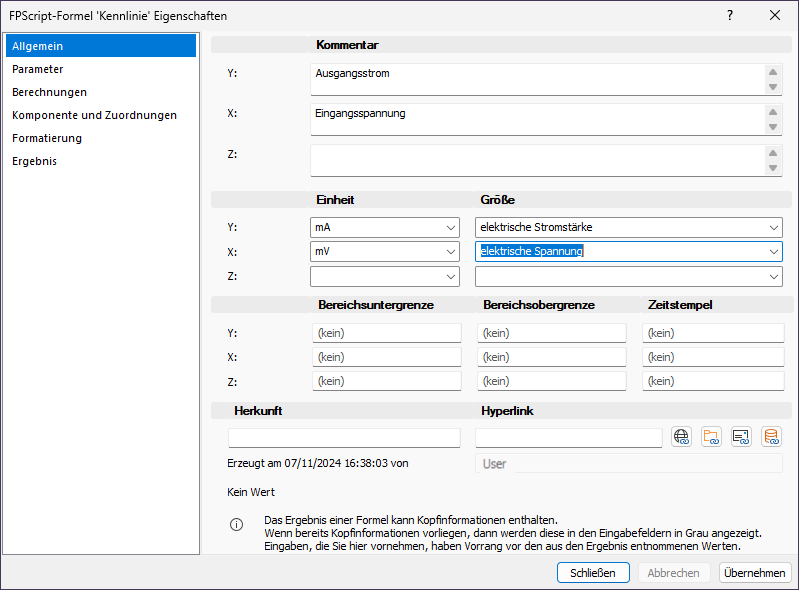Click the document hyperlink icon

coord(741,436)
